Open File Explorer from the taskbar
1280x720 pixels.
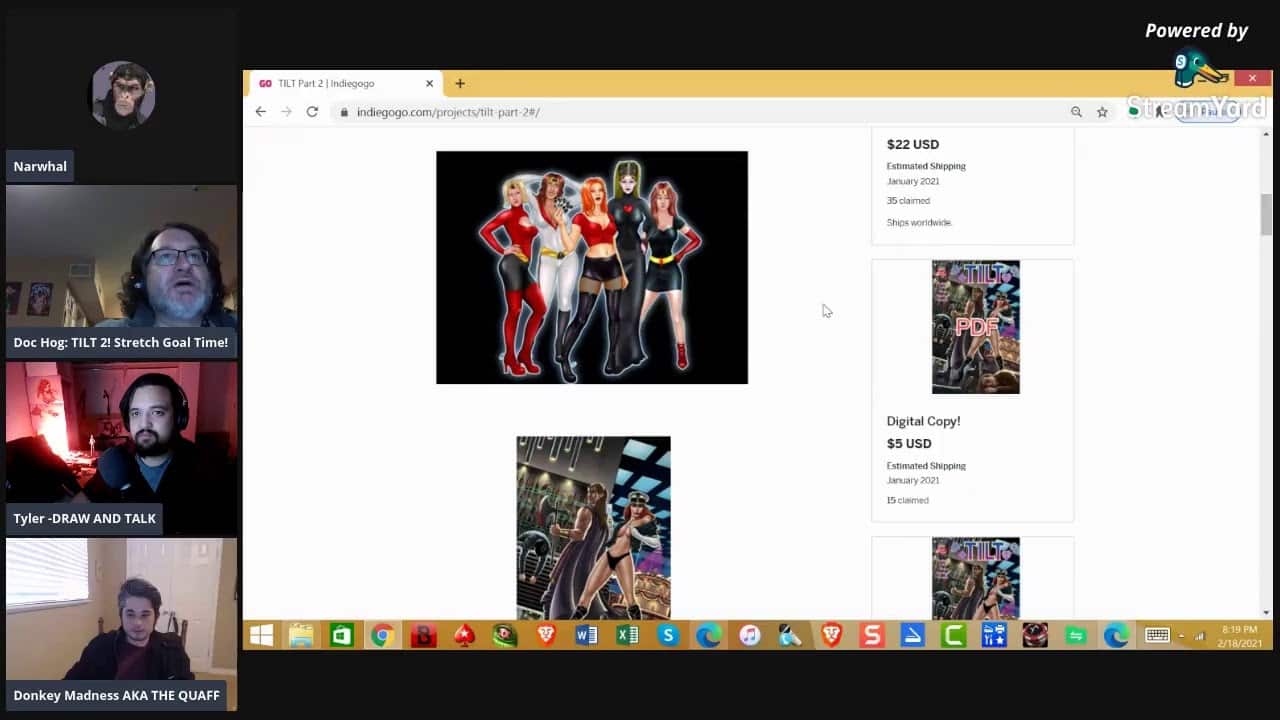300,636
